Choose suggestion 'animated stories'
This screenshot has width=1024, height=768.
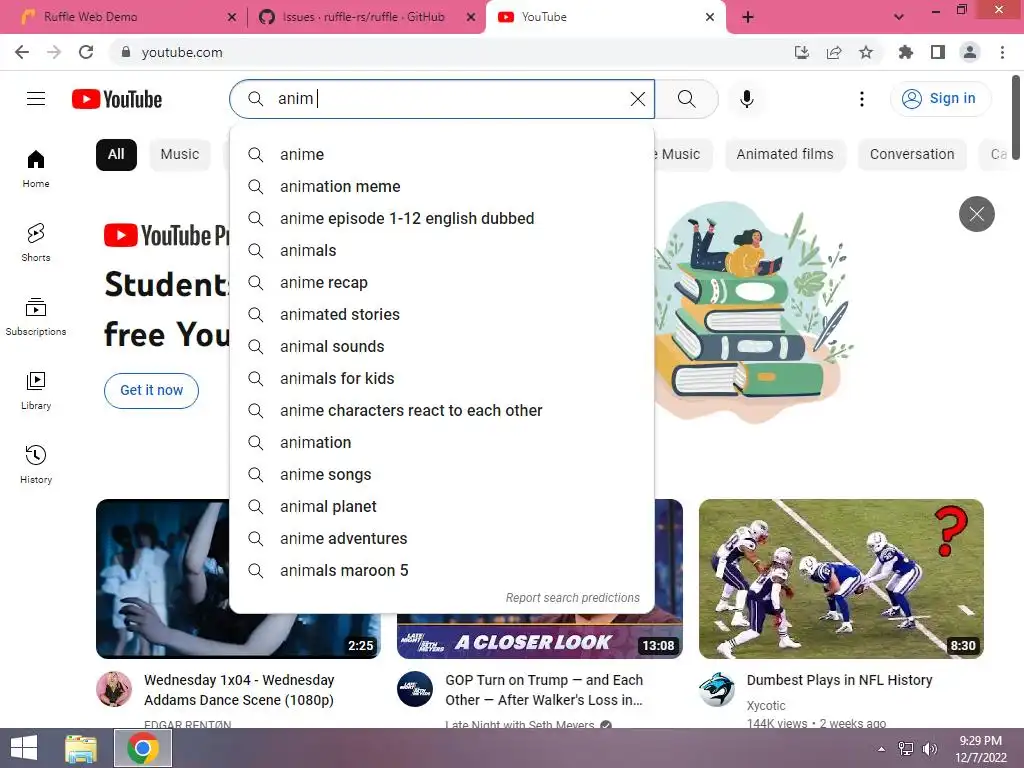click(x=442, y=315)
